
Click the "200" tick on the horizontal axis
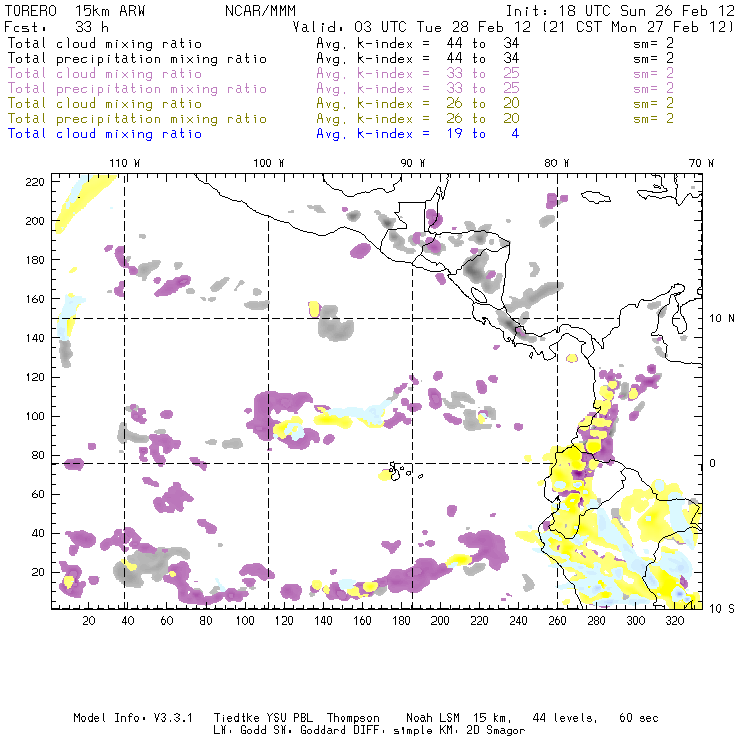click(x=440, y=621)
